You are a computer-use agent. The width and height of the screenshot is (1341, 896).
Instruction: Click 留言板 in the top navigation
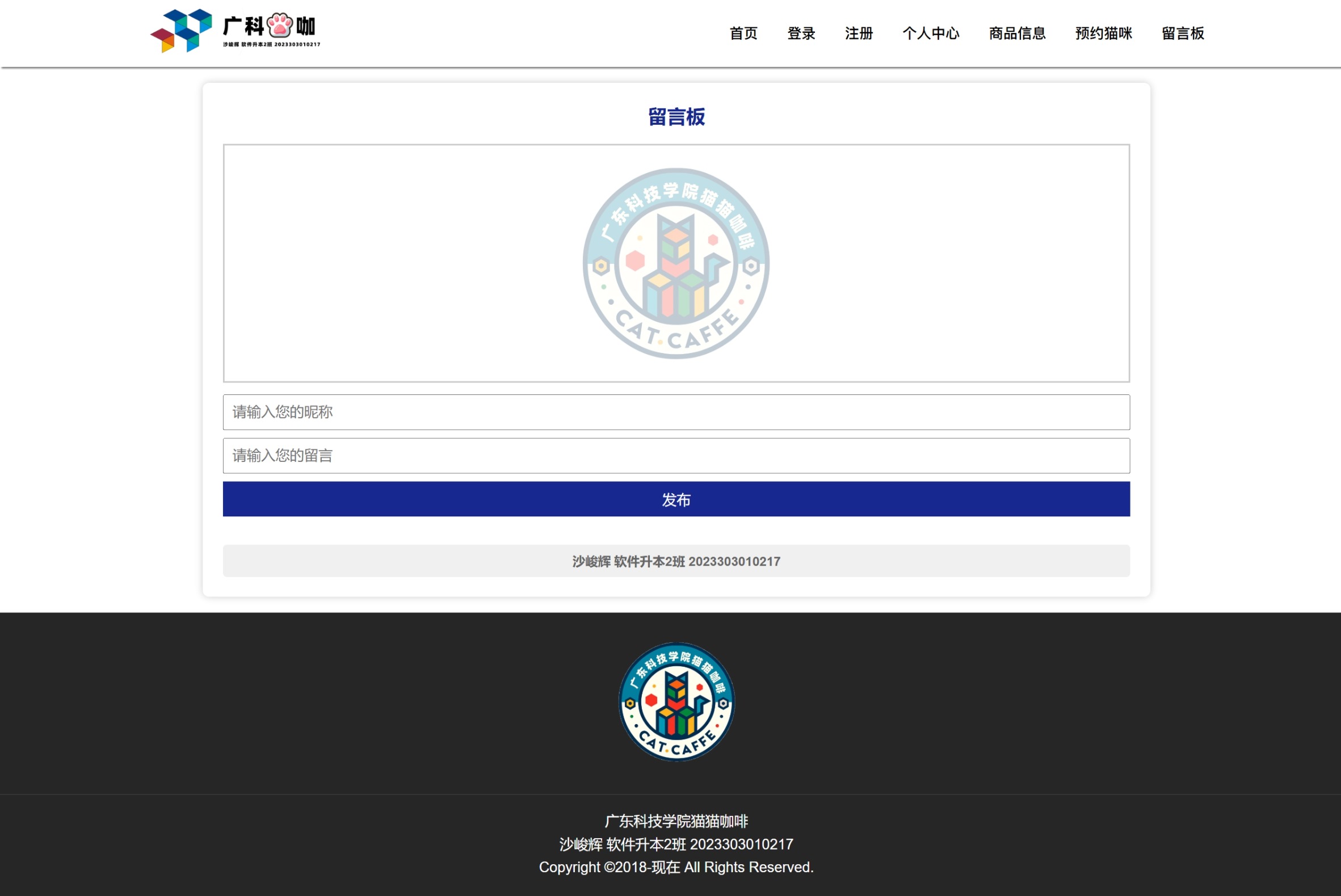tap(1183, 33)
